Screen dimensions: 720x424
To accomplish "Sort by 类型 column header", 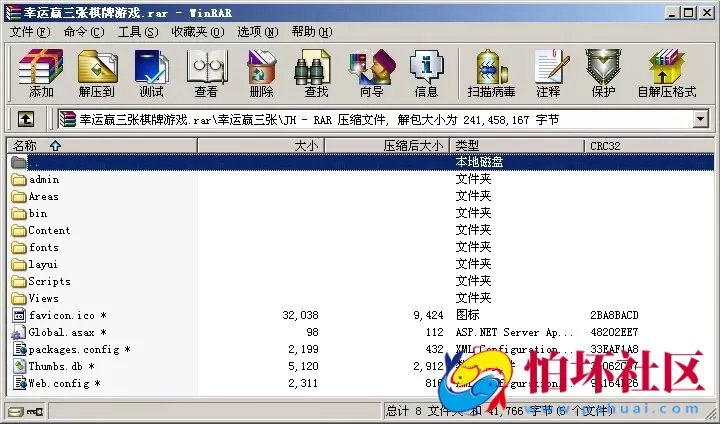I will 517,146.
